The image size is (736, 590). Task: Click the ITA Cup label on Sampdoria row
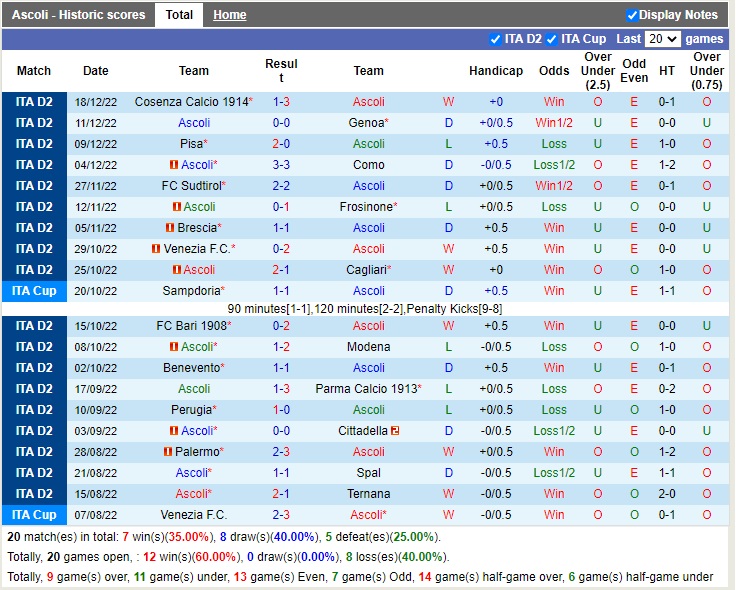(34, 291)
